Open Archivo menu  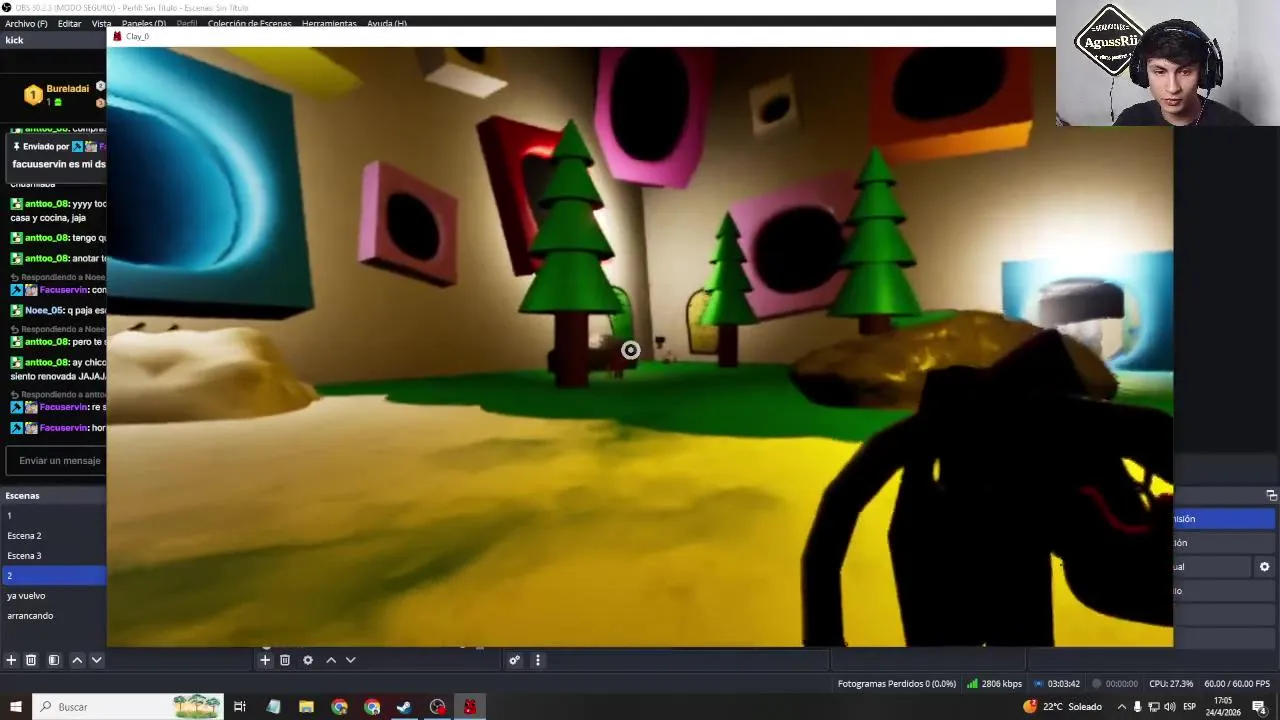[26, 23]
